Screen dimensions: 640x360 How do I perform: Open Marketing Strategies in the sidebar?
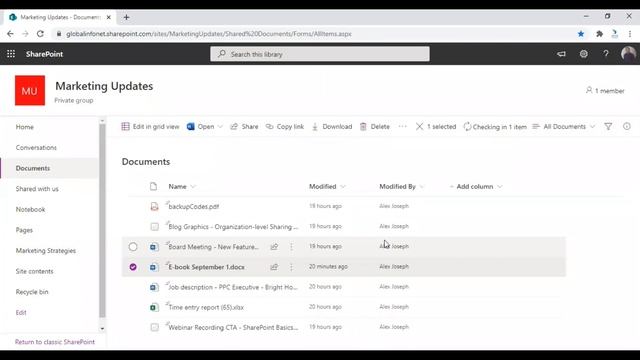[46, 251]
